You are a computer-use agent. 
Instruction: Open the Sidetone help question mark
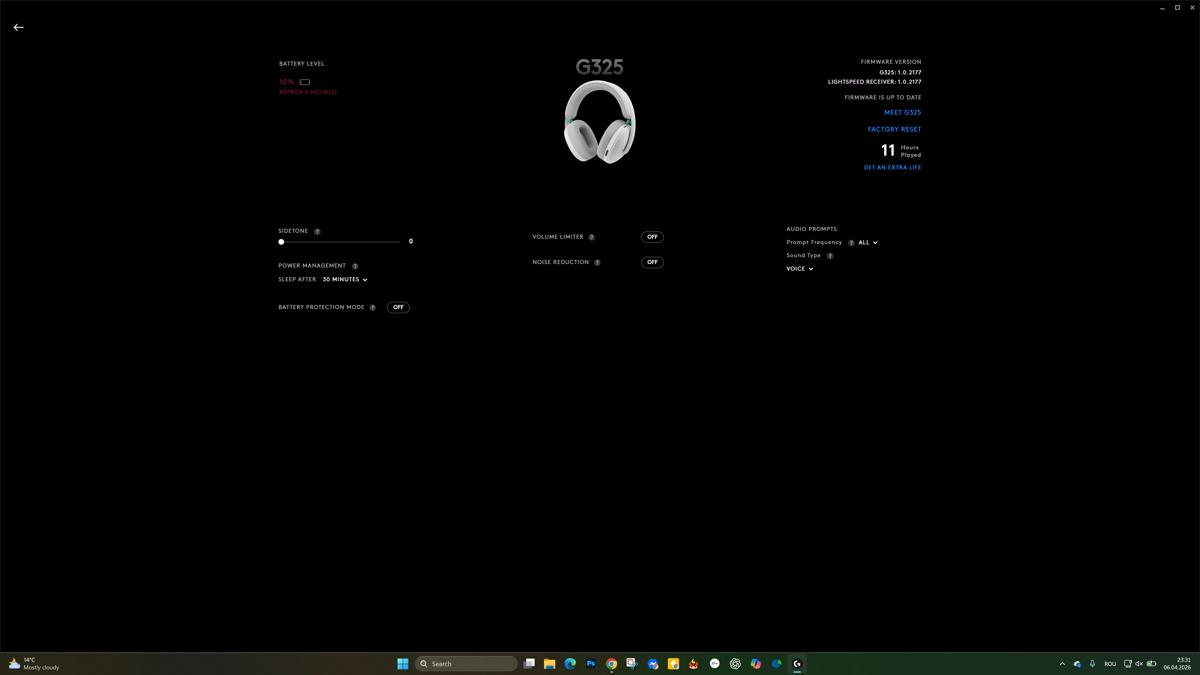point(317,231)
